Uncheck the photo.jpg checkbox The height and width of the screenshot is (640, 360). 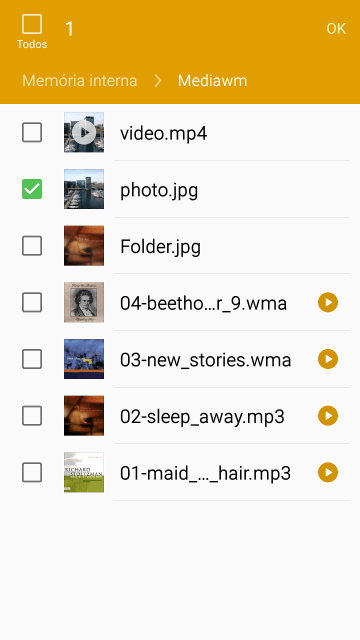pyautogui.click(x=32, y=189)
